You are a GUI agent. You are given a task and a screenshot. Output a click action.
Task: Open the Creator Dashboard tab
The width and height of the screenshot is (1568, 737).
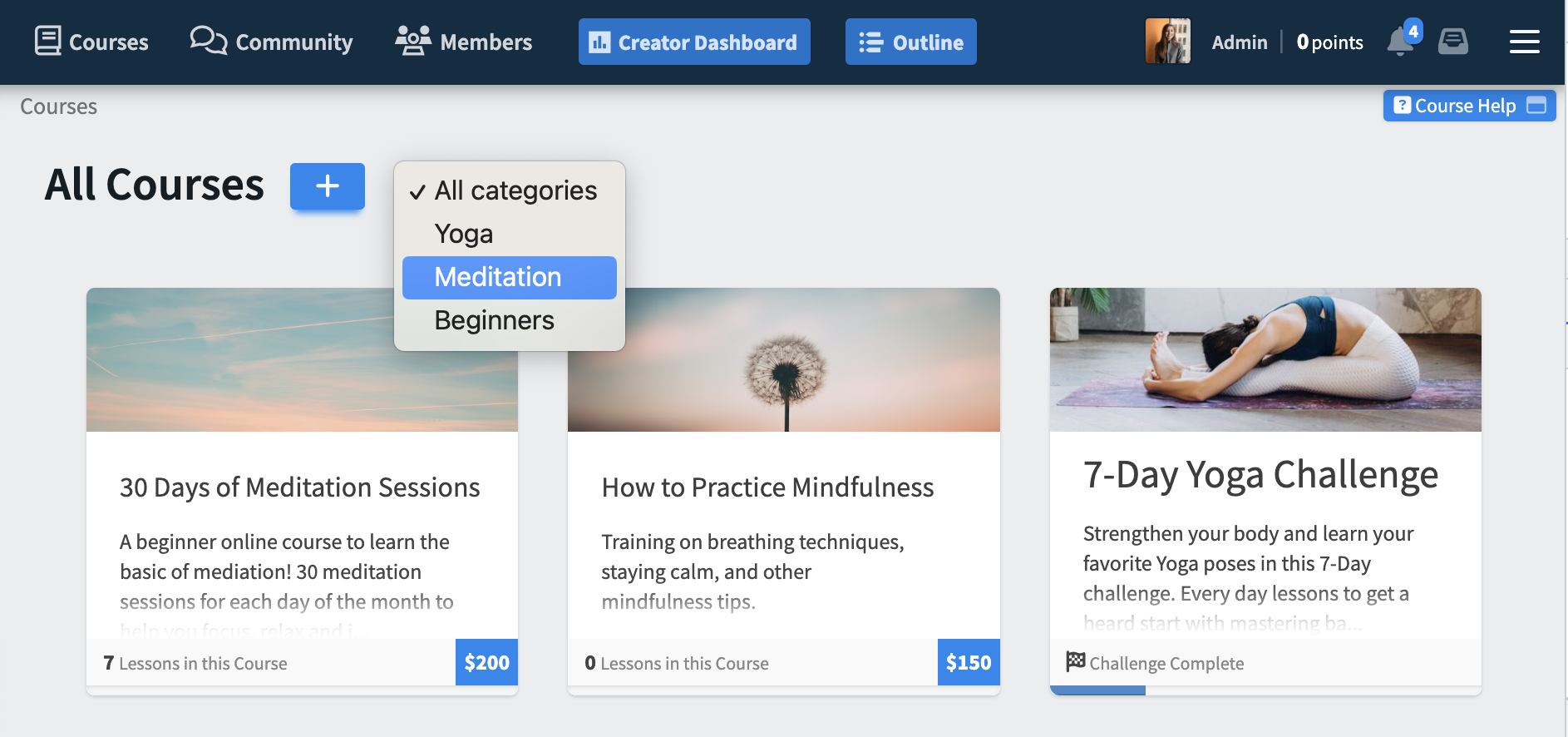pyautogui.click(x=694, y=42)
